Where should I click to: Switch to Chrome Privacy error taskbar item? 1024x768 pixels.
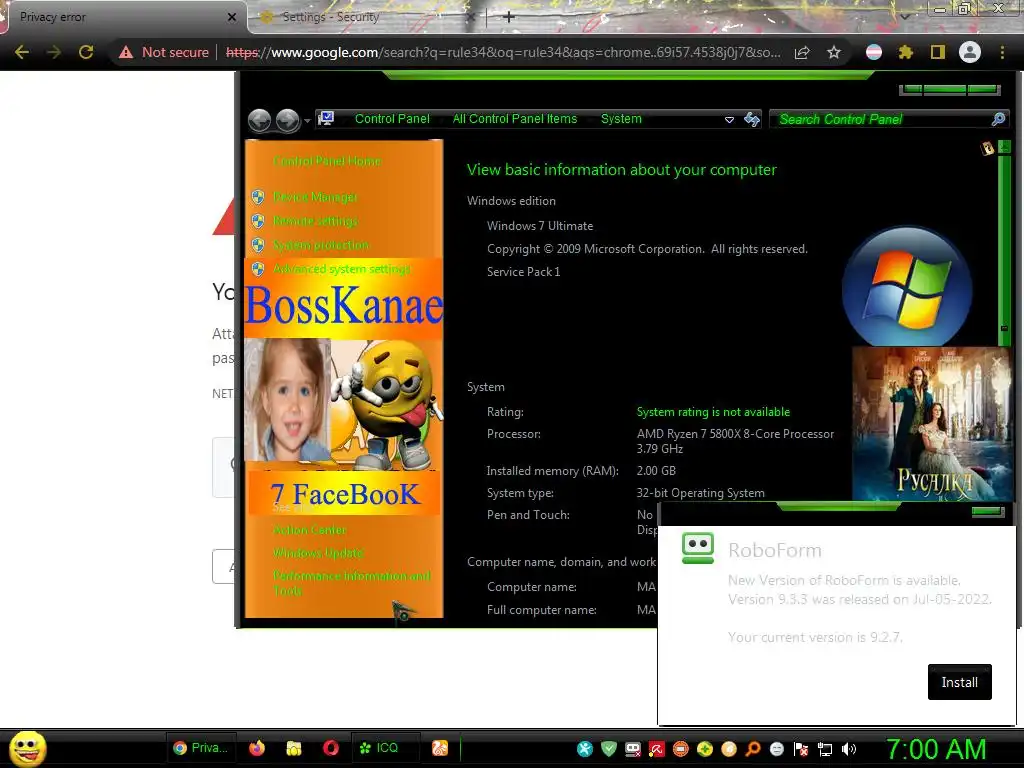[x=200, y=748]
